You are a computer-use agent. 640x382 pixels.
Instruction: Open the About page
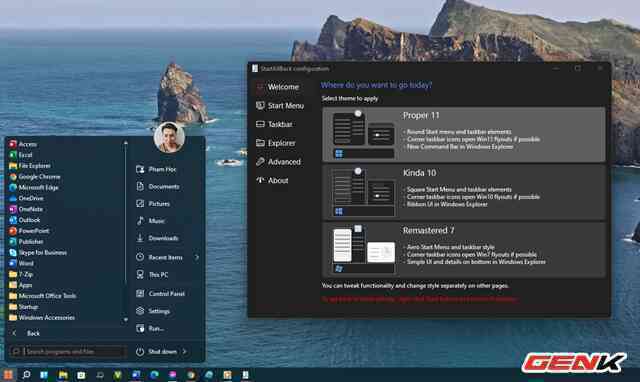272,180
